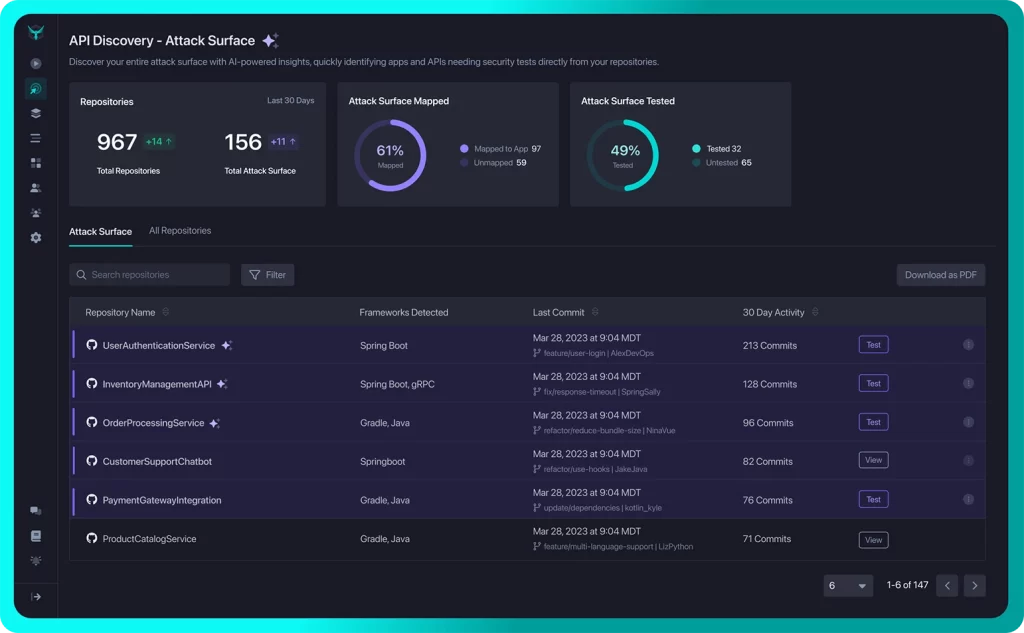1024x633 pixels.
Task: Open the play/run icon in sidebar
Action: click(36, 64)
